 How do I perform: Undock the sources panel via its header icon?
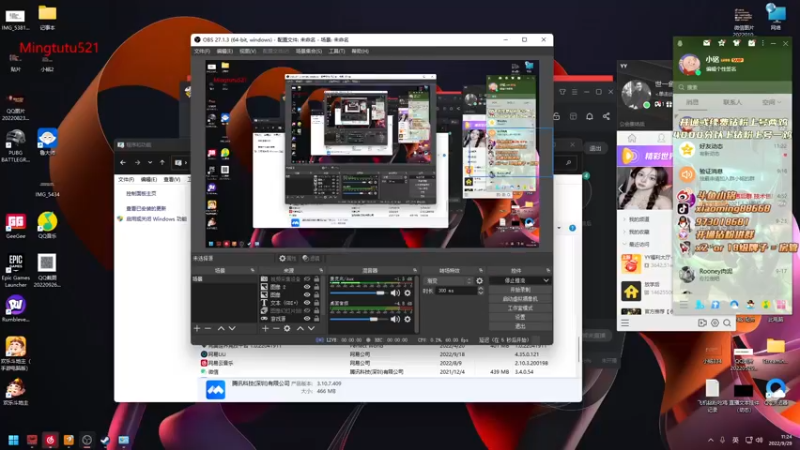tap(321, 270)
